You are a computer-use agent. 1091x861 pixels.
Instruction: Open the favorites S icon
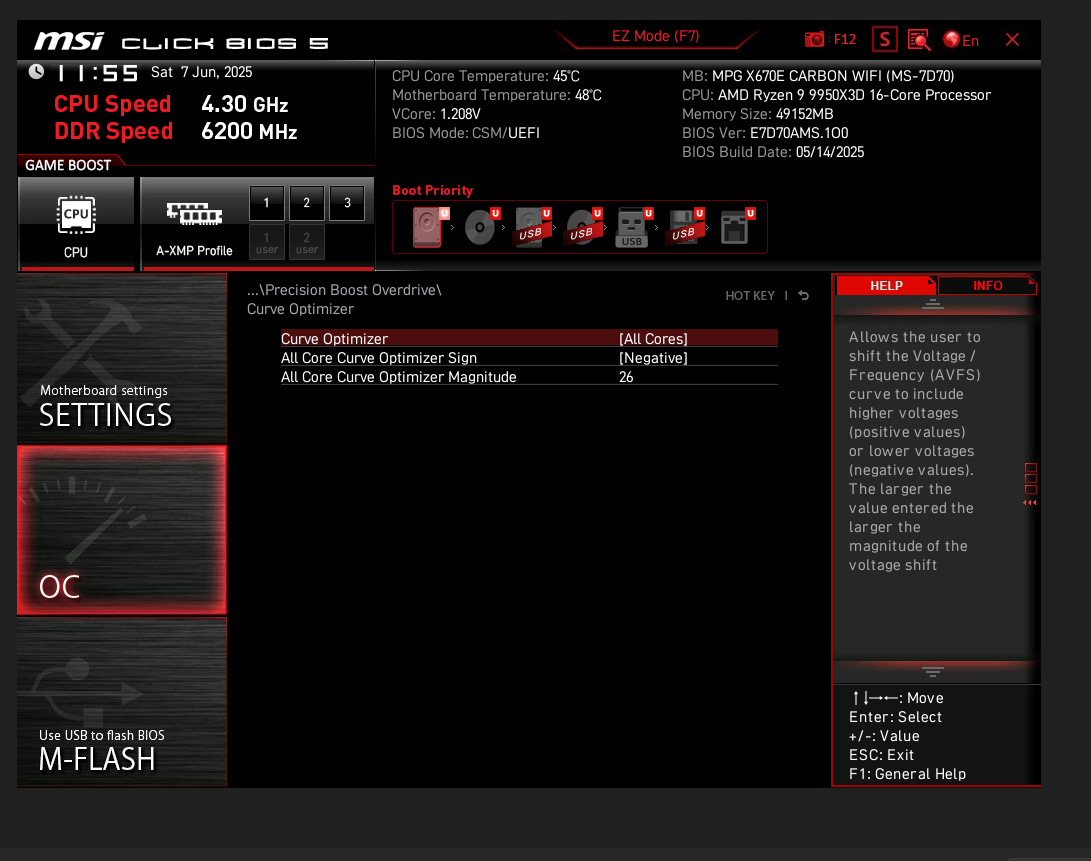point(884,40)
